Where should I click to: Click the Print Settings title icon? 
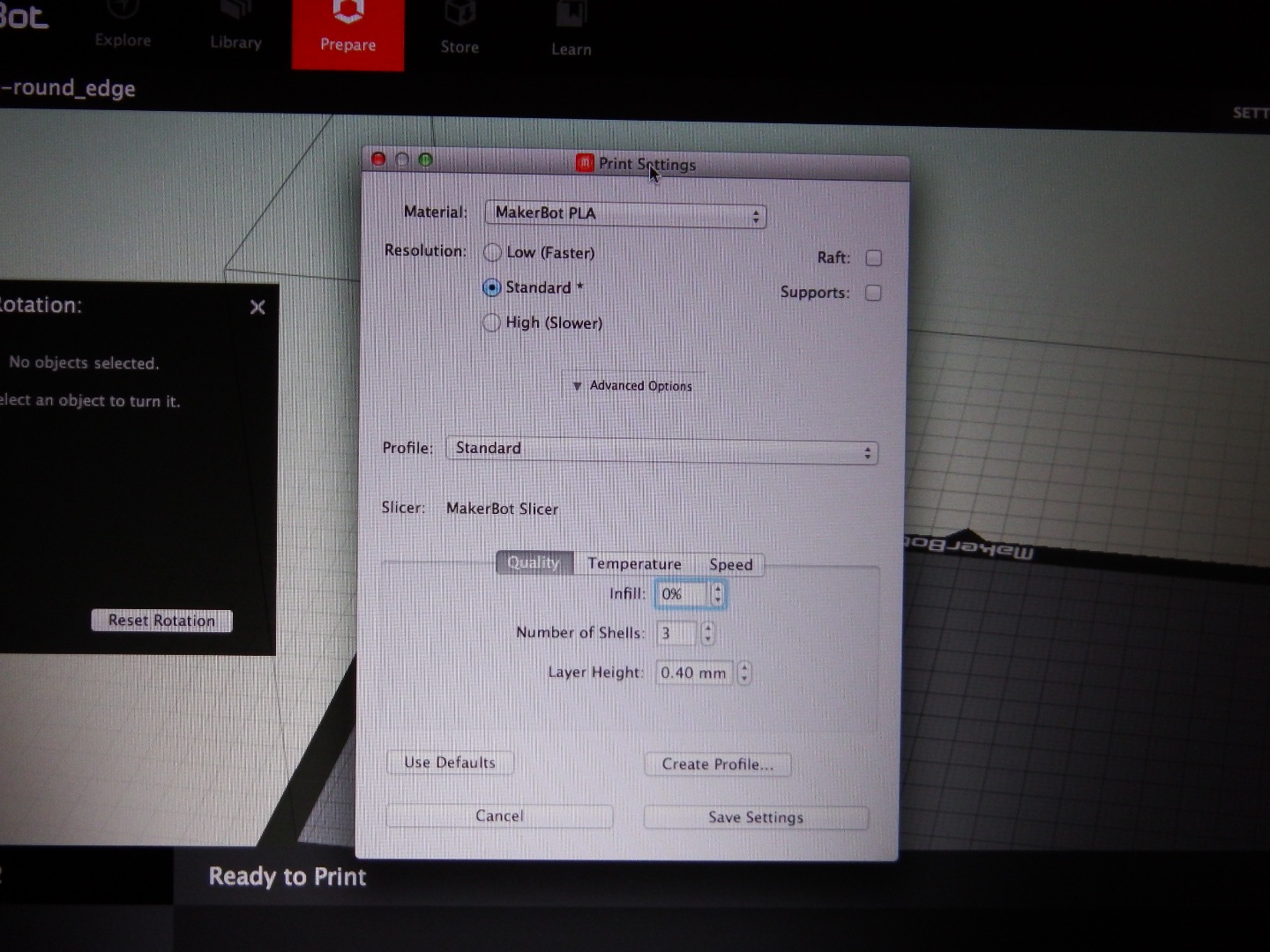[584, 163]
